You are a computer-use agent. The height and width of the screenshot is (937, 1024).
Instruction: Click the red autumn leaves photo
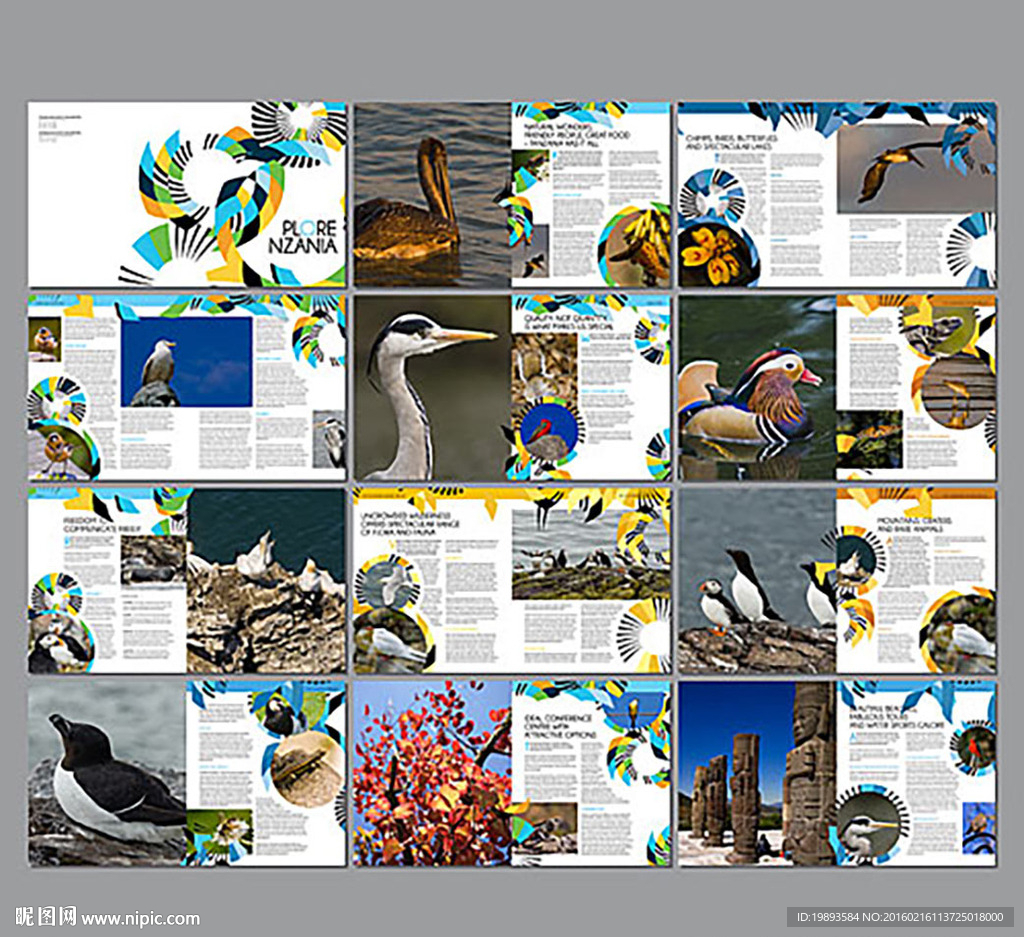[x=432, y=774]
